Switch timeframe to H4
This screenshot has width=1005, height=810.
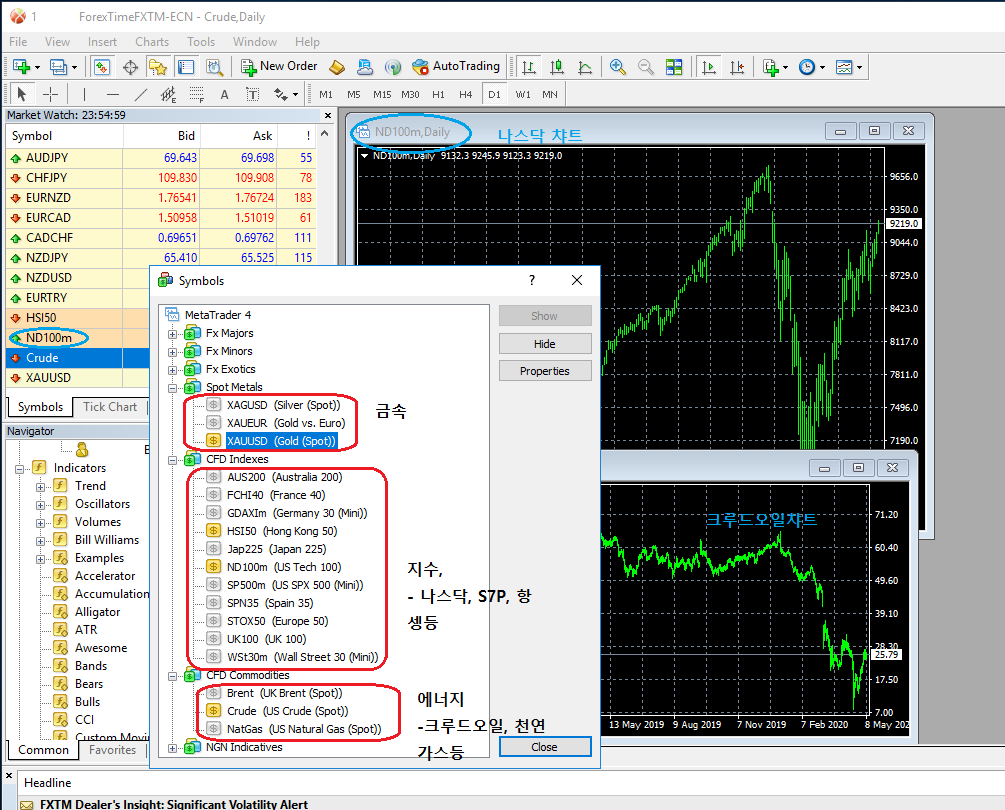465,94
